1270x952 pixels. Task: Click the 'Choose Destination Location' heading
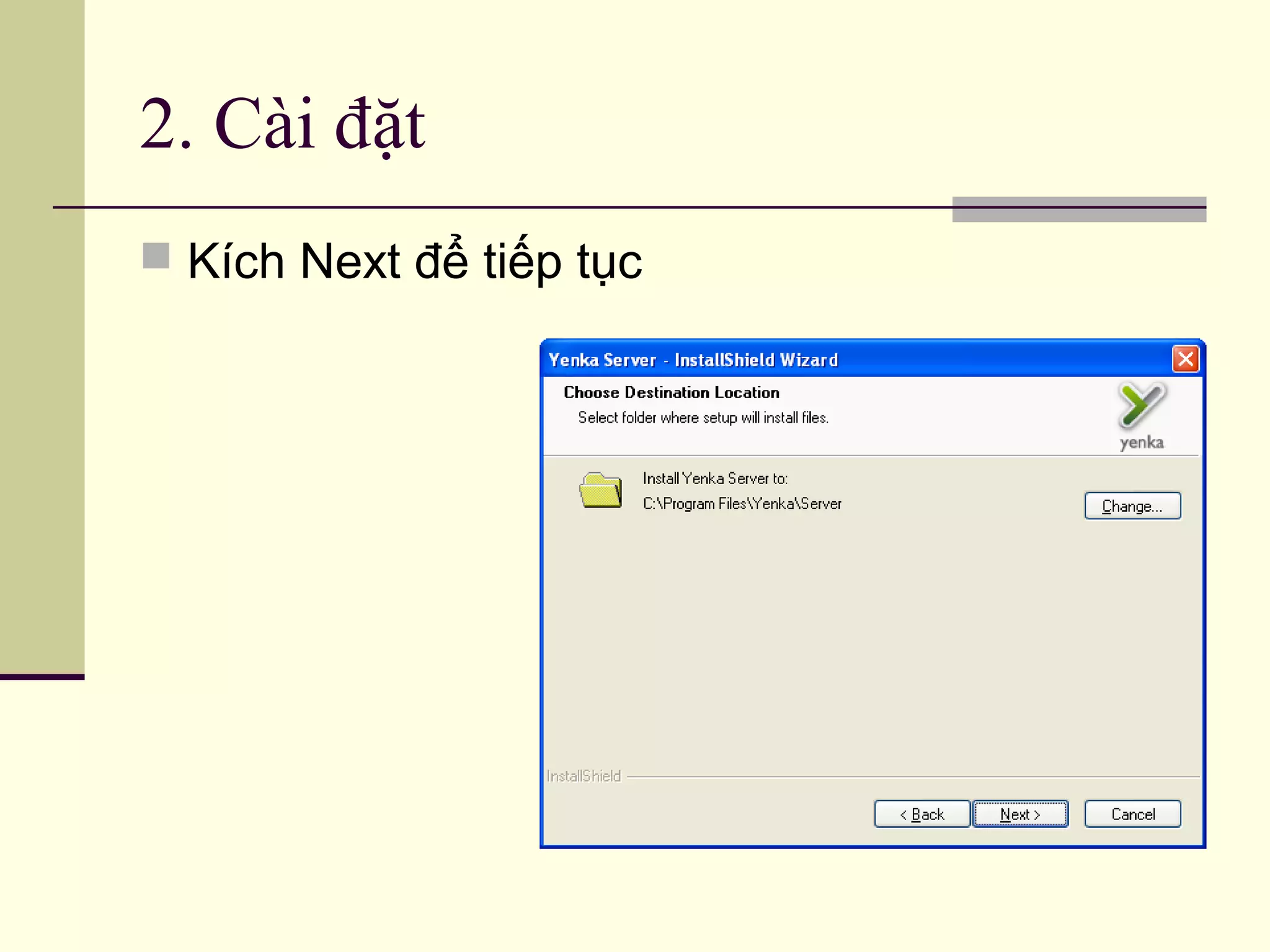[671, 392]
